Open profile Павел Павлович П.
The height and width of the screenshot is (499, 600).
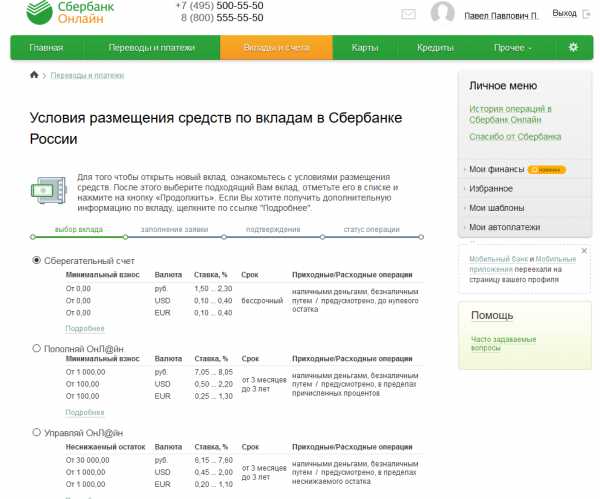tap(501, 16)
